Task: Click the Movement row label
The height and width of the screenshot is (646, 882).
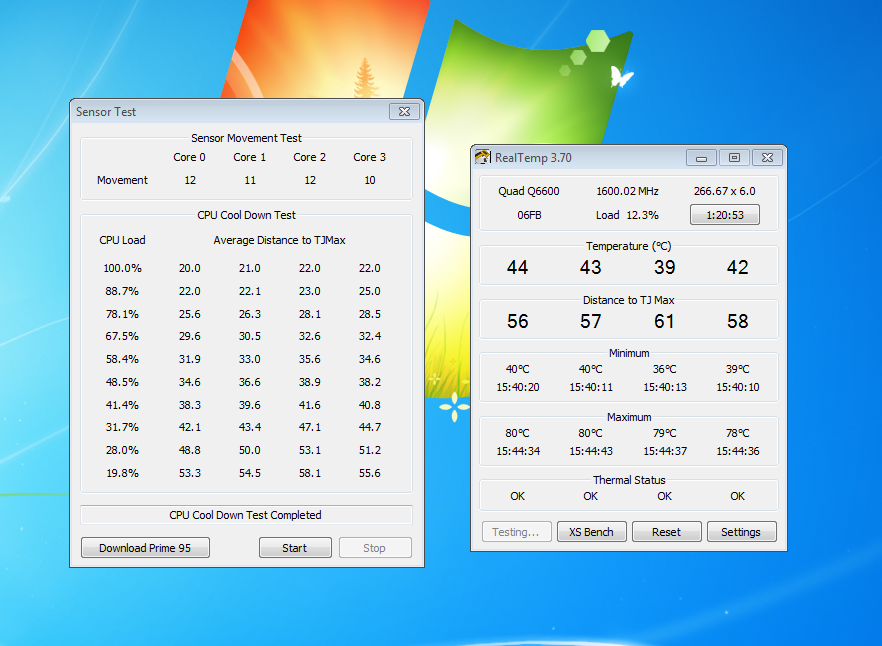Action: point(122,180)
